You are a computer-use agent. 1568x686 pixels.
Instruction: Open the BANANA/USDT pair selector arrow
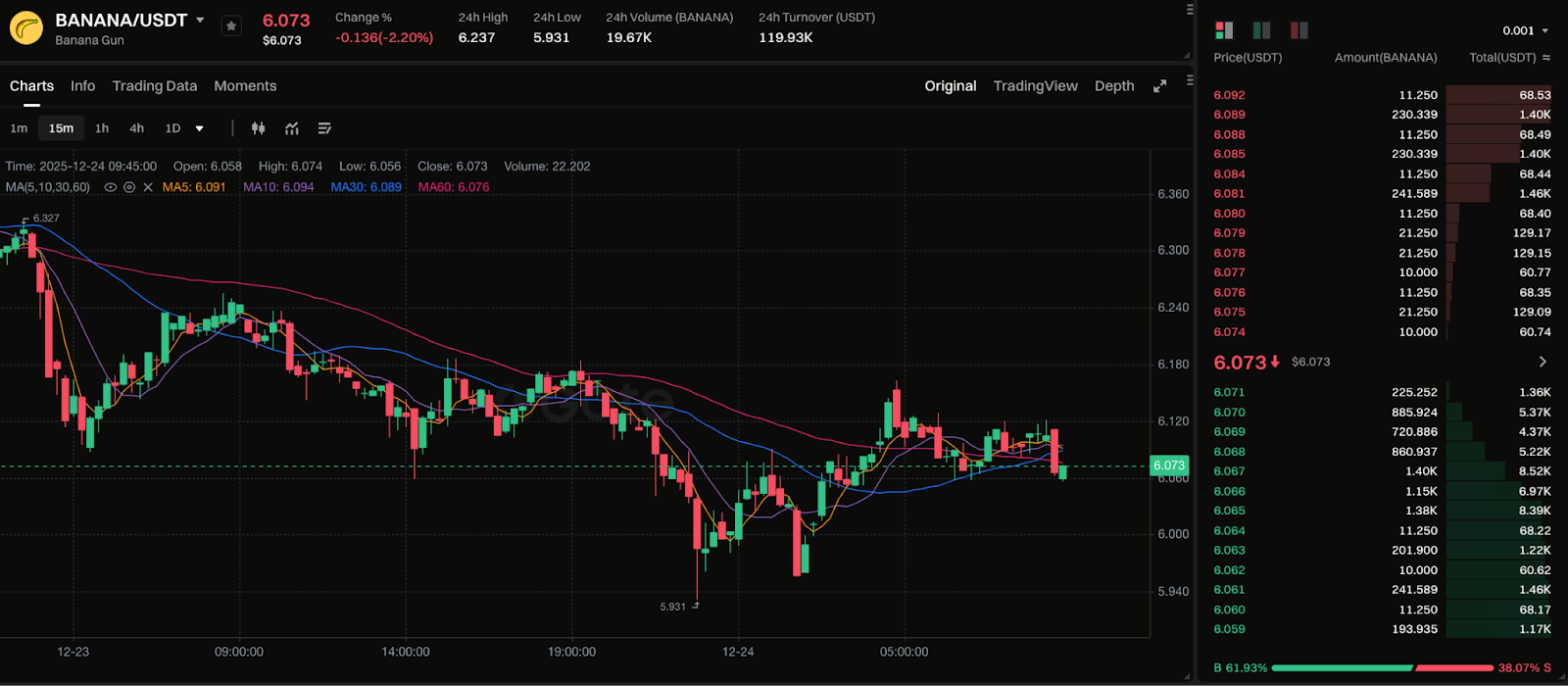pyautogui.click(x=201, y=21)
